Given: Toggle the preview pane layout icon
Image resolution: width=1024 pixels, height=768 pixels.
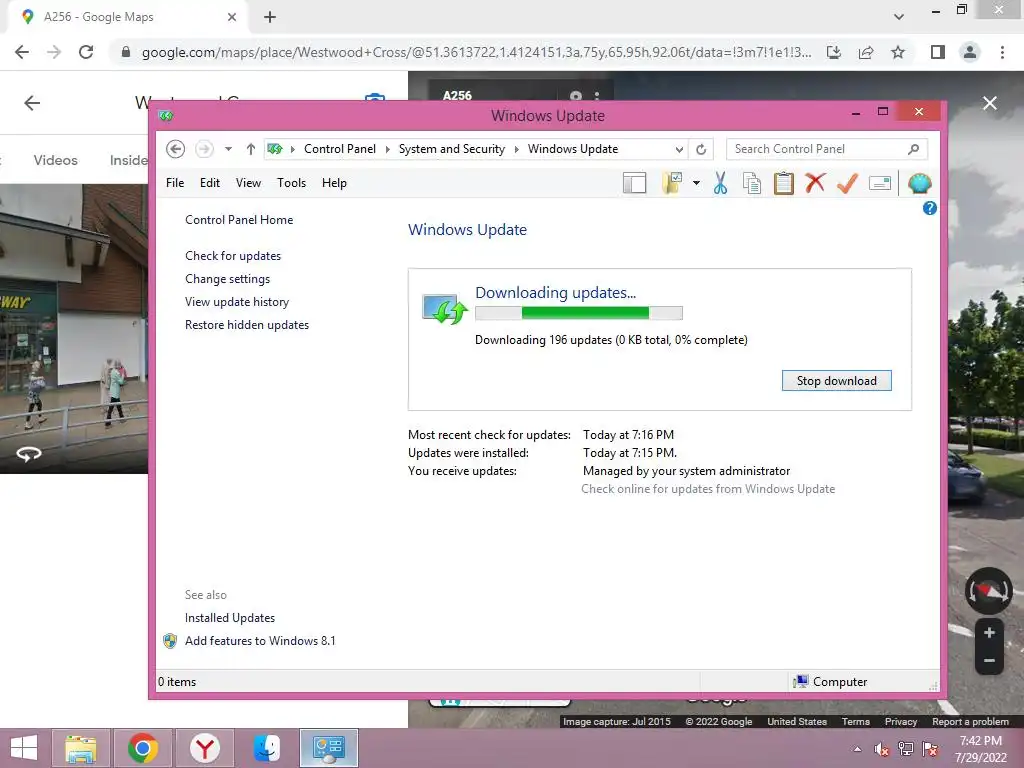Looking at the screenshot, I should coord(634,184).
